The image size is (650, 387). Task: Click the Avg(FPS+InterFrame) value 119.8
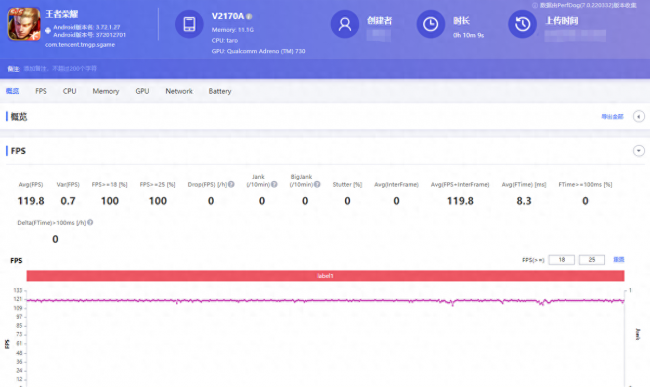(460, 201)
